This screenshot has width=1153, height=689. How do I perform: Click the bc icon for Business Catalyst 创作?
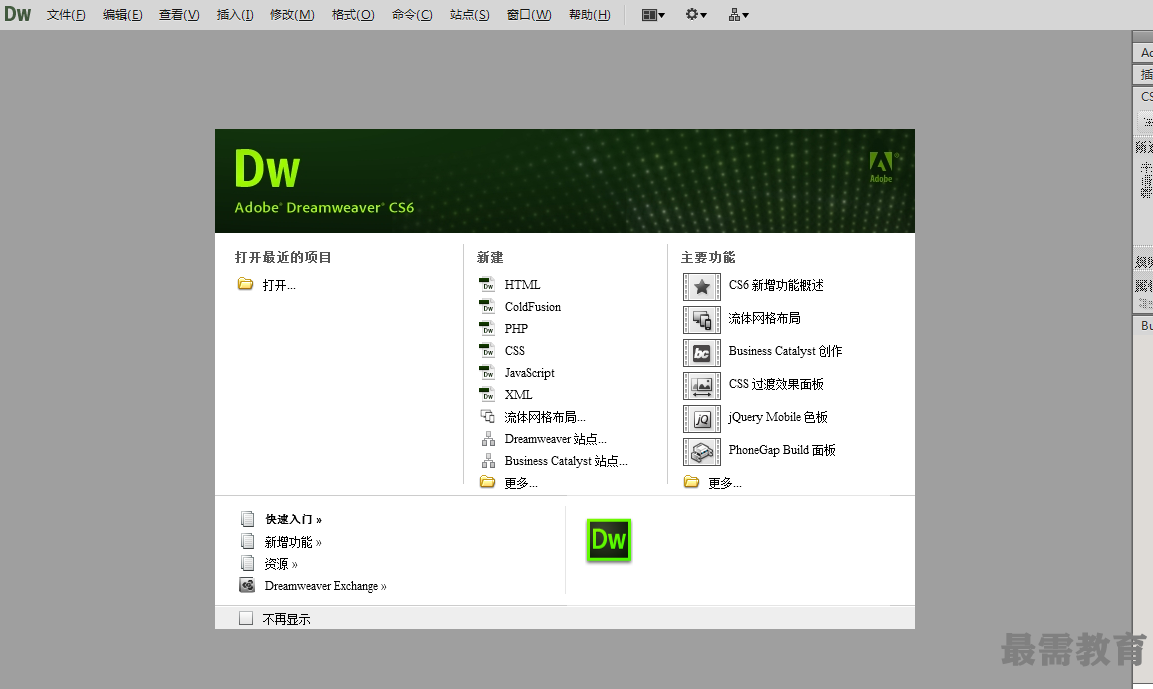(702, 352)
